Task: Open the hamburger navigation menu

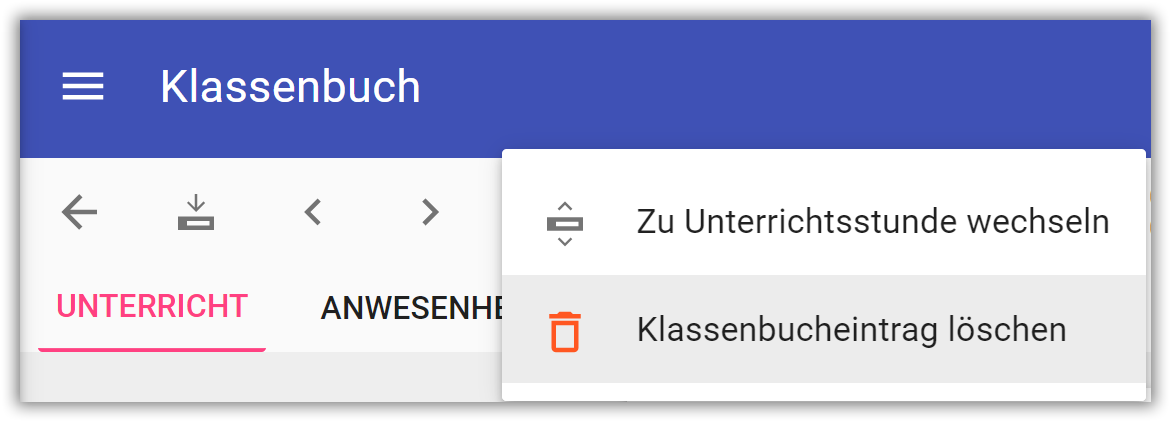Action: pos(83,88)
